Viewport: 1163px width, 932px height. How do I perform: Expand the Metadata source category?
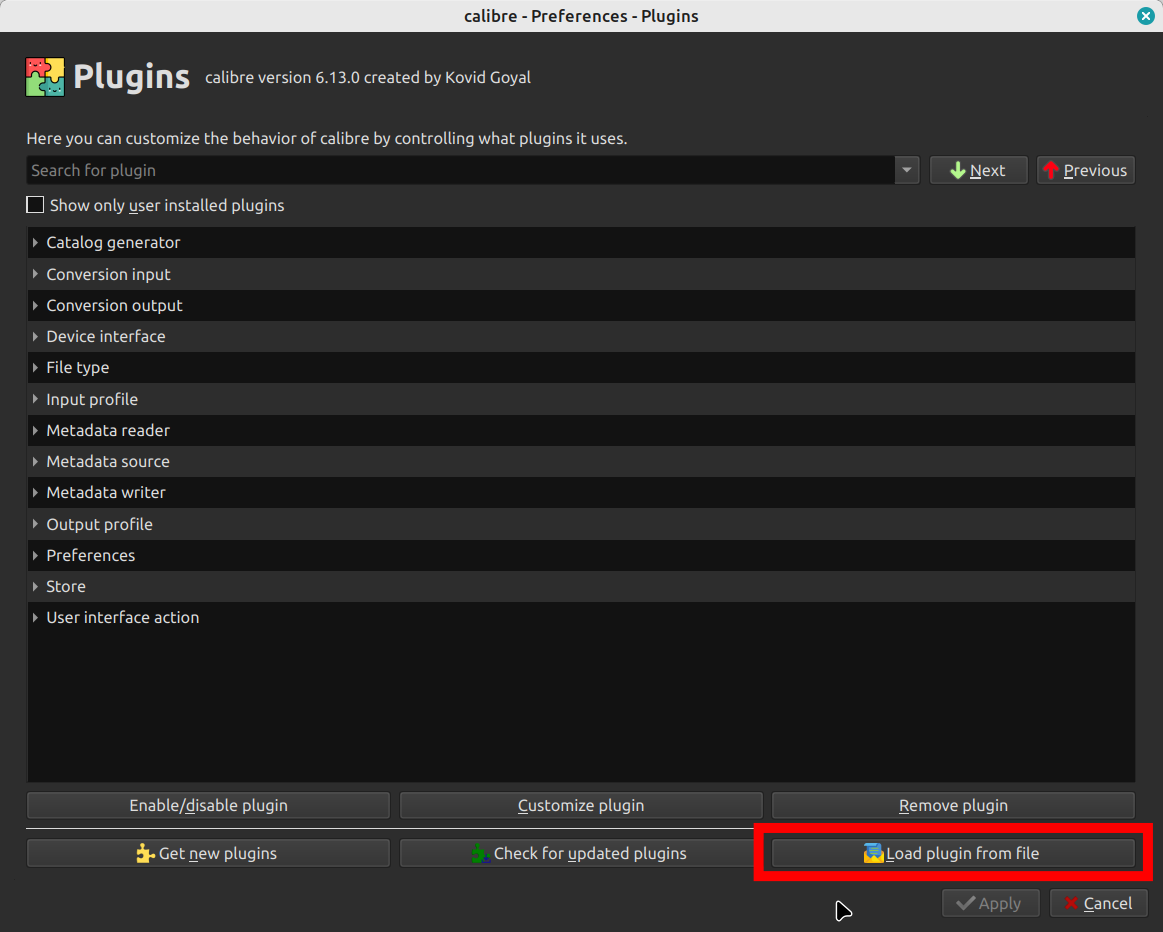tap(35, 461)
